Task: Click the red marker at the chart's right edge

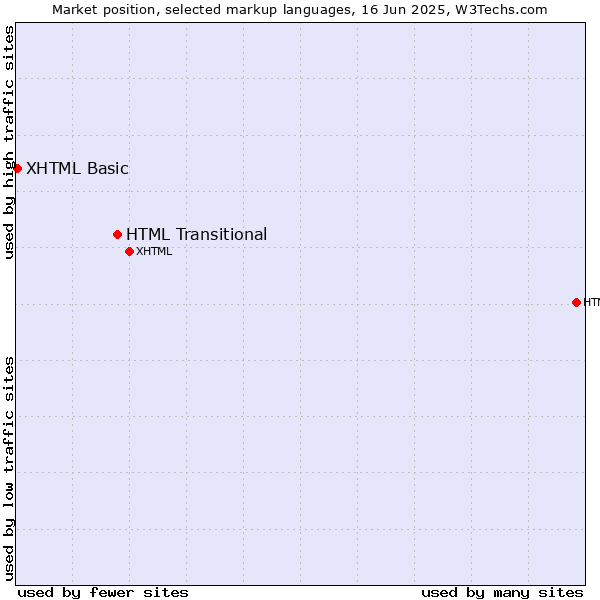Action: click(576, 302)
